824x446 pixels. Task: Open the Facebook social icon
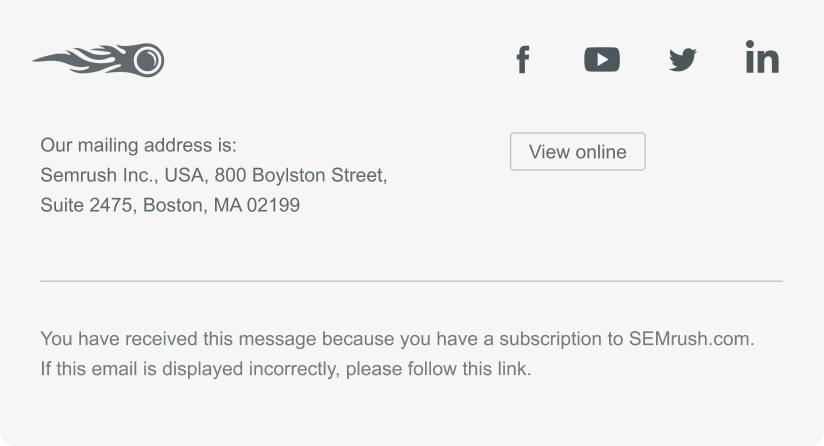tap(522, 59)
